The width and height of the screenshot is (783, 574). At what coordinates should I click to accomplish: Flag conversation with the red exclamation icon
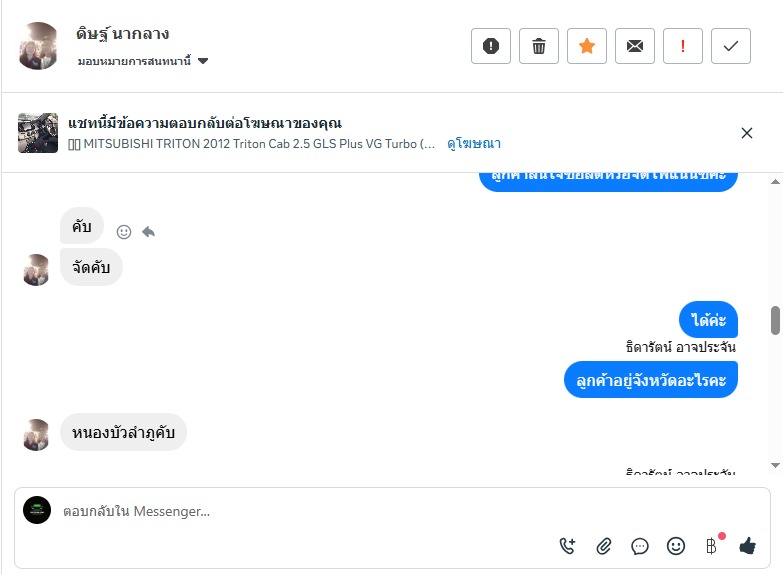coord(683,46)
